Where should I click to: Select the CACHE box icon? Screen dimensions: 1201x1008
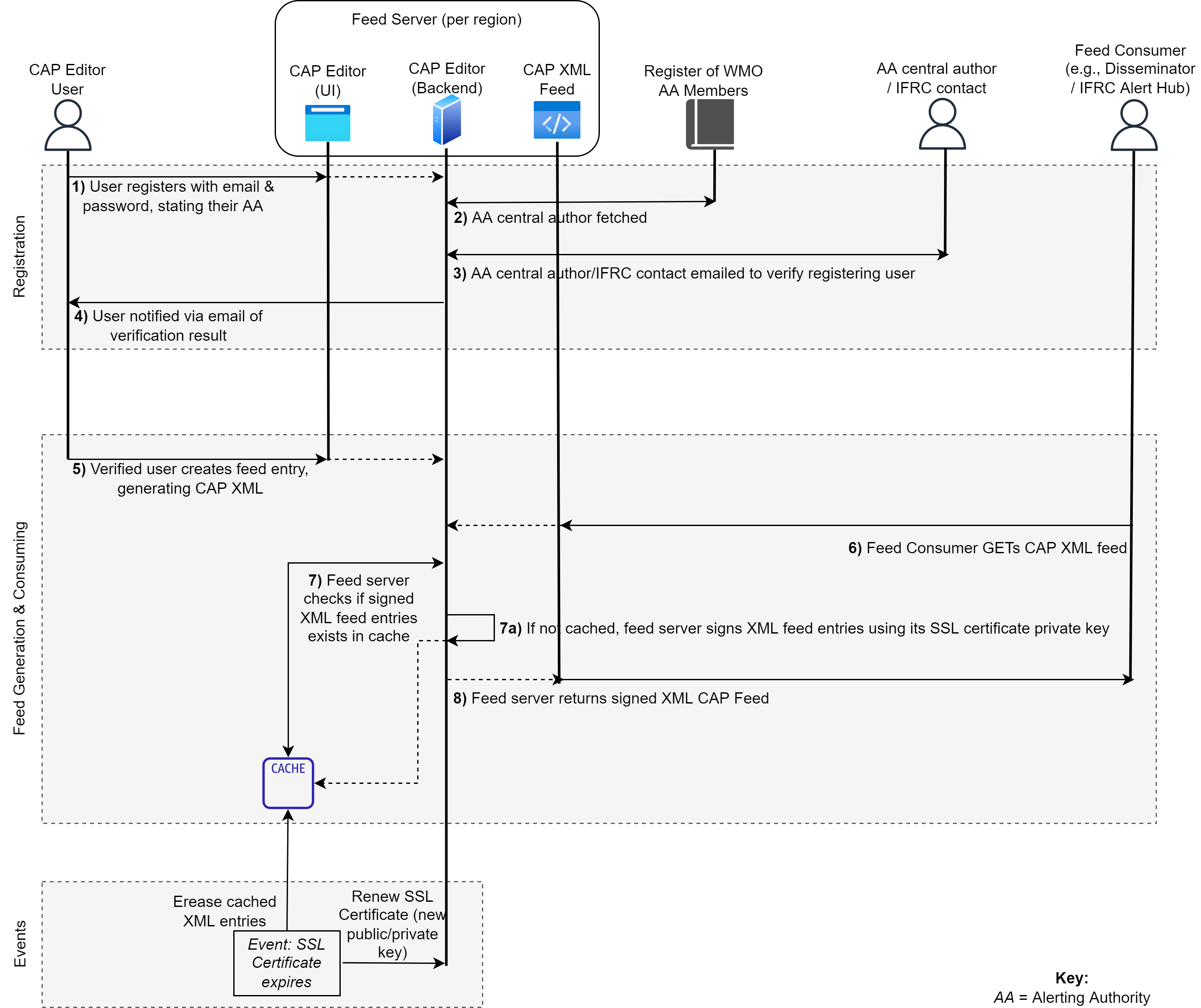coord(288,783)
